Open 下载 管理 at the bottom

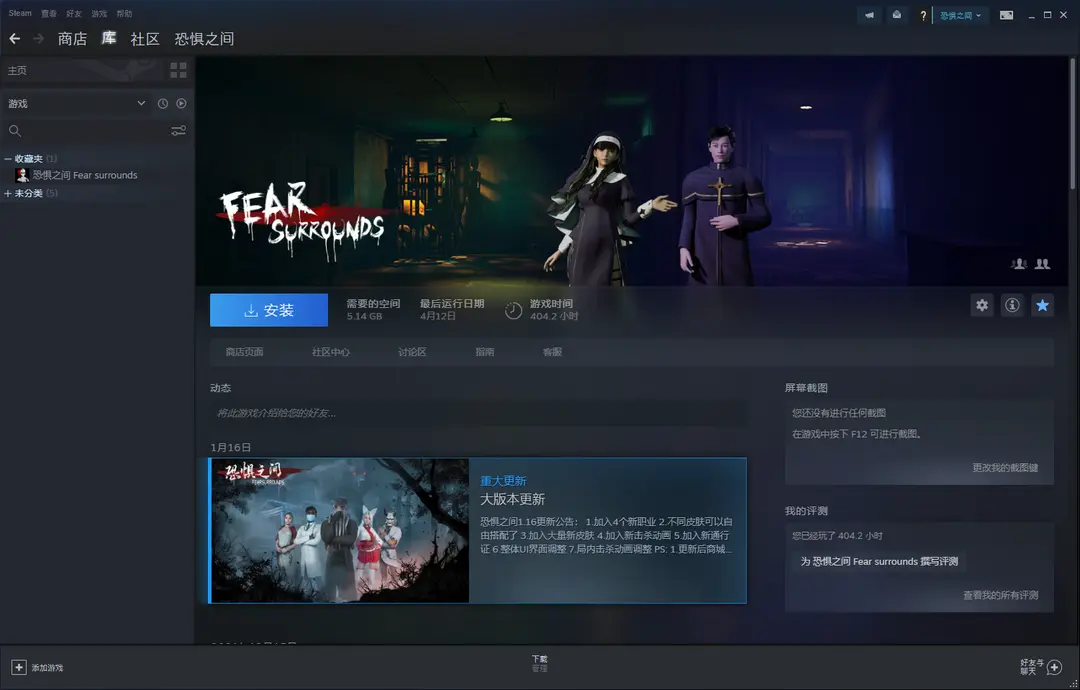539,664
